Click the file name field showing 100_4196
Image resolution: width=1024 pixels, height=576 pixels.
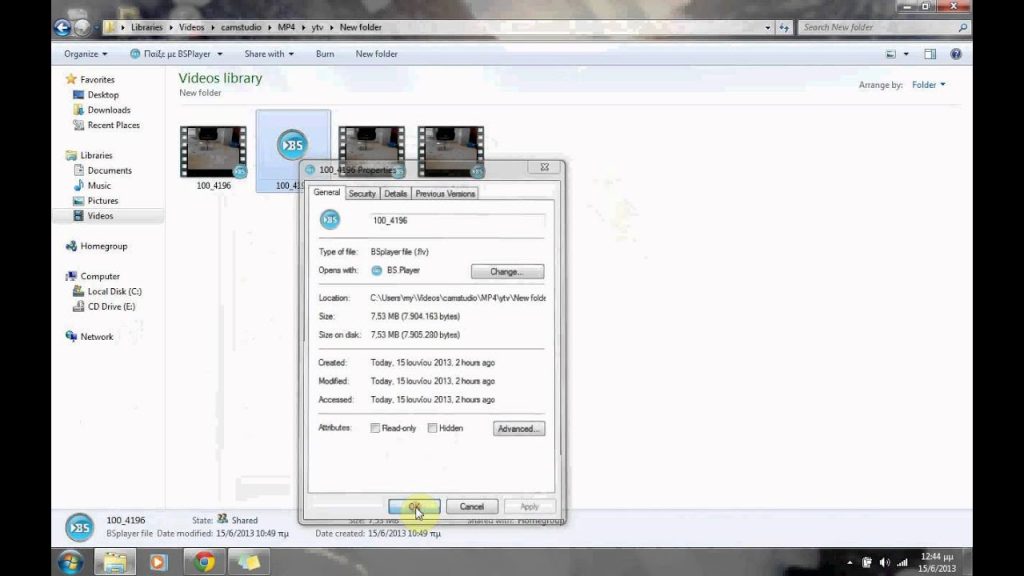pos(457,221)
